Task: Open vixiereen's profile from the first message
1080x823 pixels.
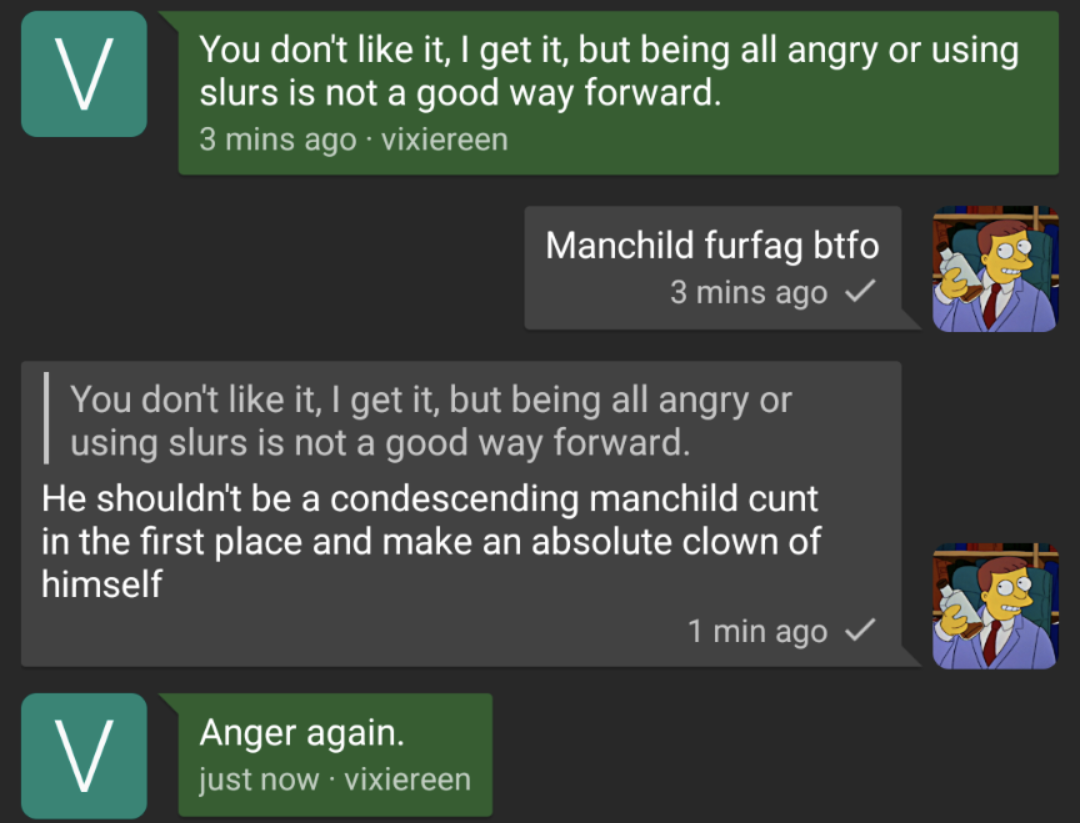Action: coord(444,139)
